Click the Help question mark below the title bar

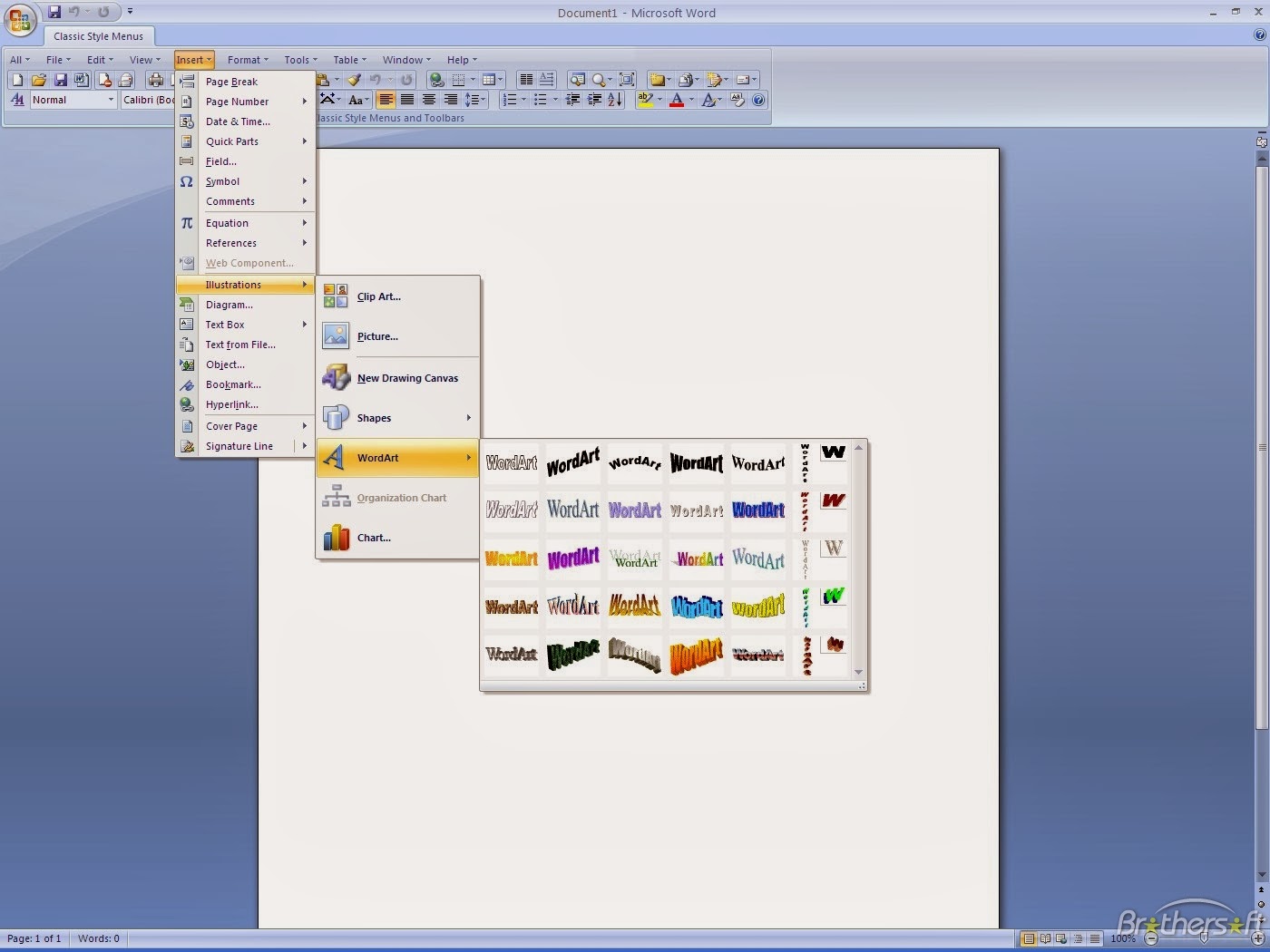click(1259, 34)
